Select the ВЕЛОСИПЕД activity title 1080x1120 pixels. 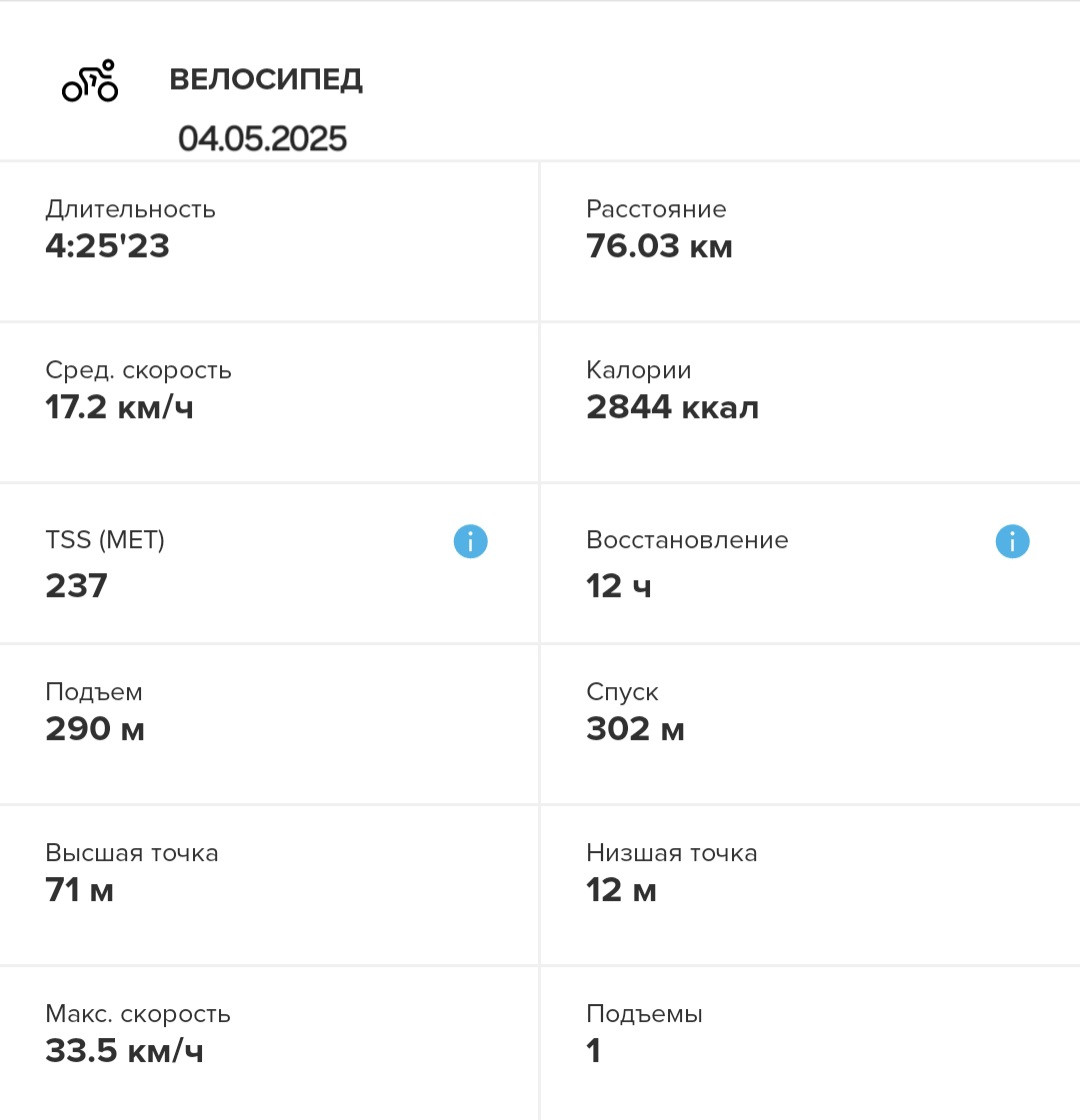(266, 79)
